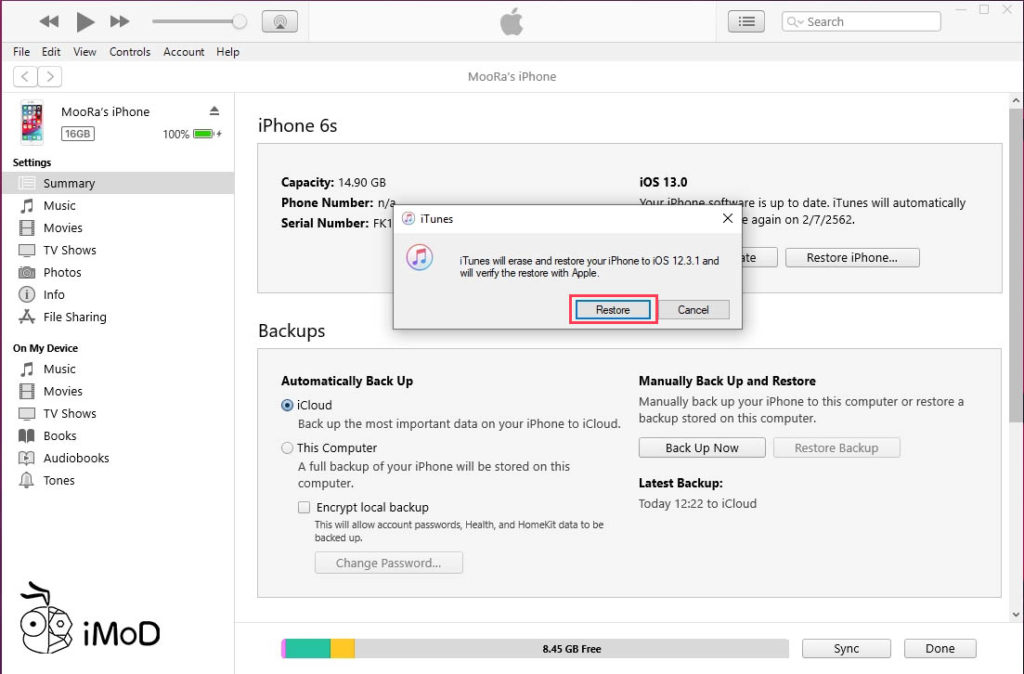Image resolution: width=1024 pixels, height=674 pixels.
Task: Click the 8.45 GB Free label
Action: 571,649
